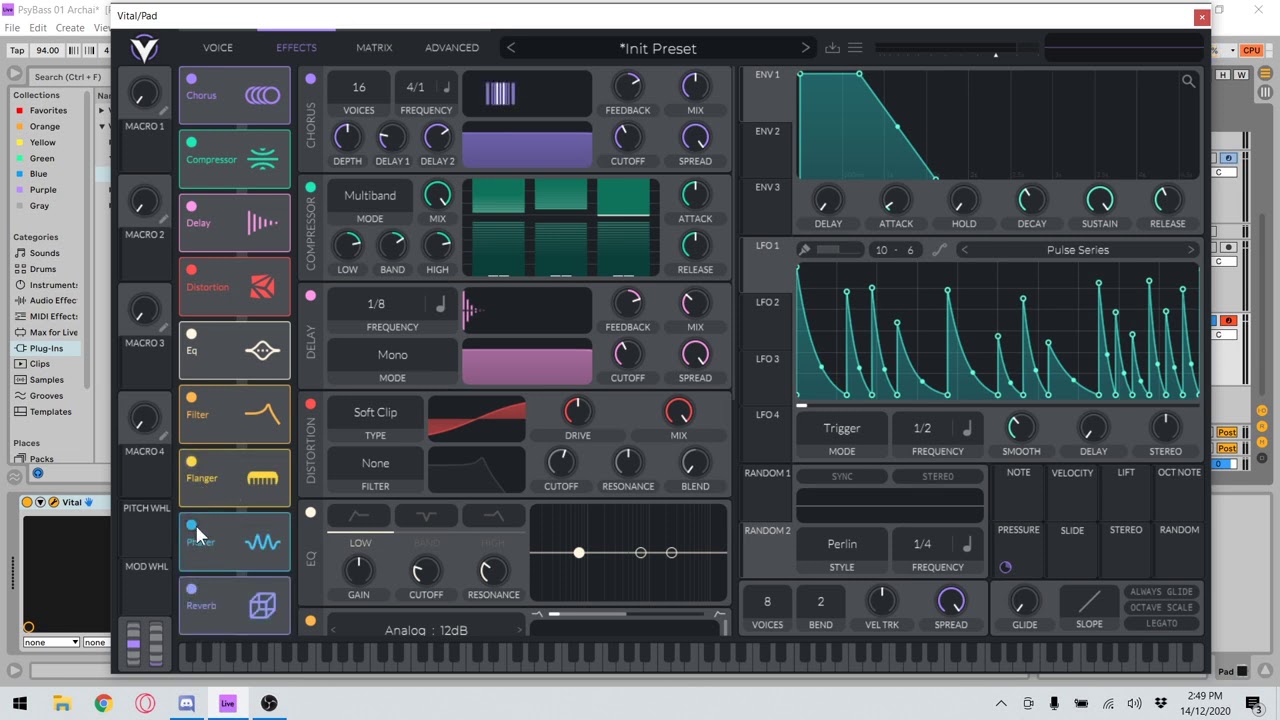Open the first 'none' dropdown in Live's Vital device
1280x720 pixels.
pyautogui.click(x=50, y=642)
